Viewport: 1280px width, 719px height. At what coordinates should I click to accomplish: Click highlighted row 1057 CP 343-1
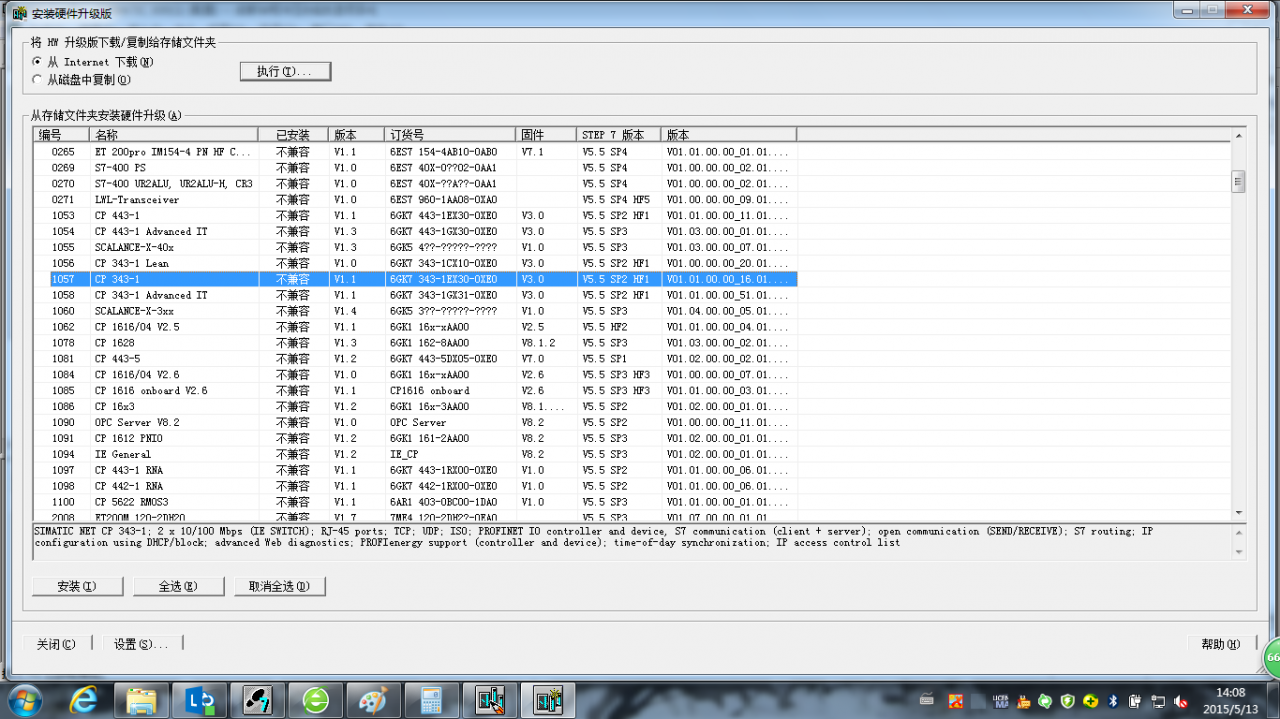[x=424, y=280]
